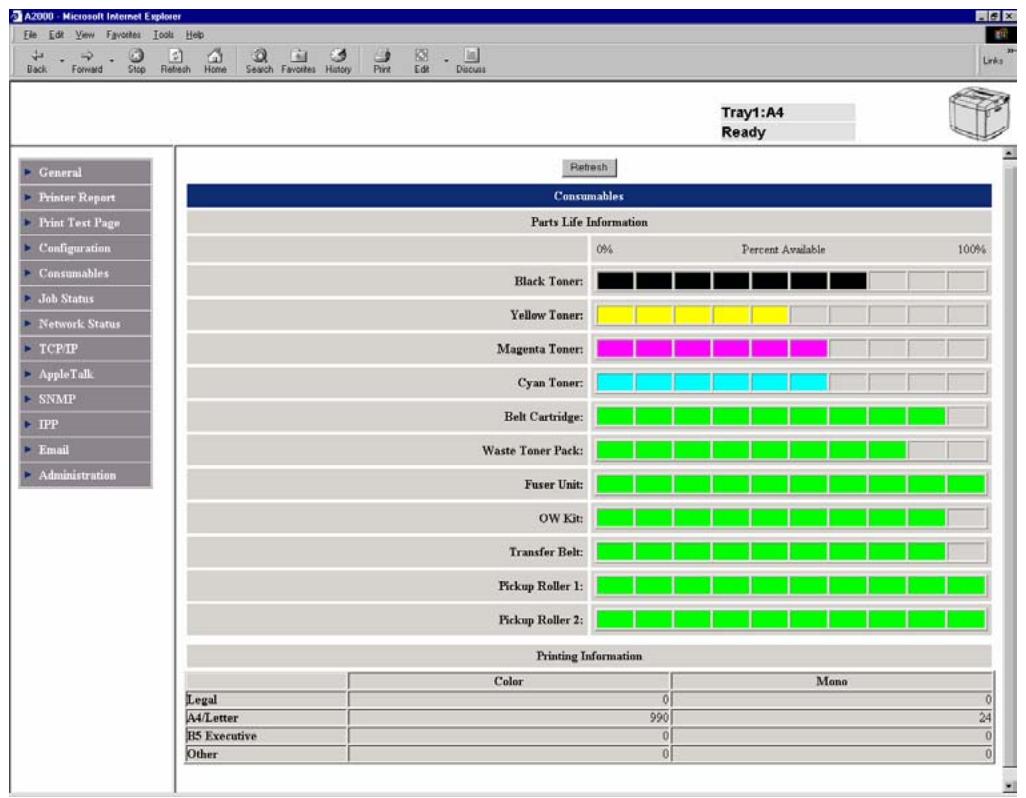Click the Yellow Toner level bar
This screenshot has height=798, width=1026.
pyautogui.click(x=791, y=315)
